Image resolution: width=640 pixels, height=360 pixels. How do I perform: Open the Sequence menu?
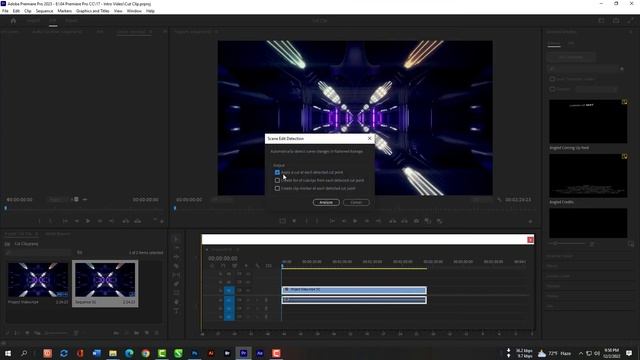(x=44, y=11)
